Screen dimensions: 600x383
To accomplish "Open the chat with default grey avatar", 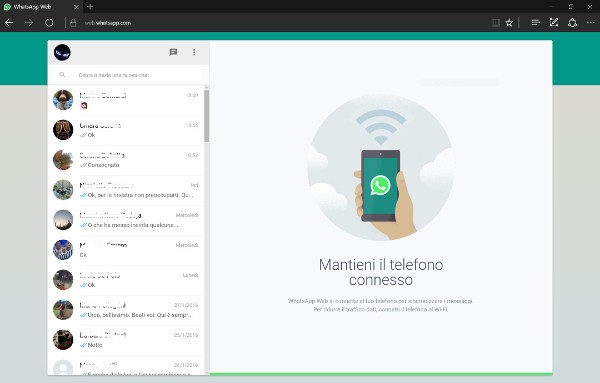I will 126,365.
